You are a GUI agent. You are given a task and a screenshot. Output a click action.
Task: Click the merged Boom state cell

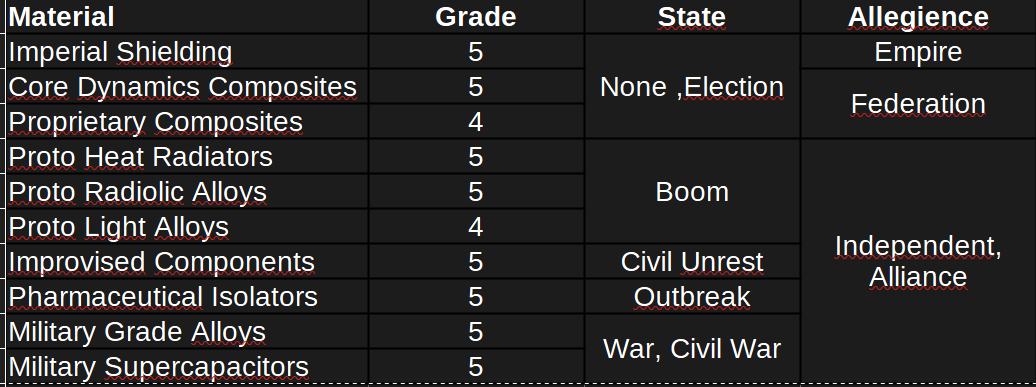pos(692,192)
